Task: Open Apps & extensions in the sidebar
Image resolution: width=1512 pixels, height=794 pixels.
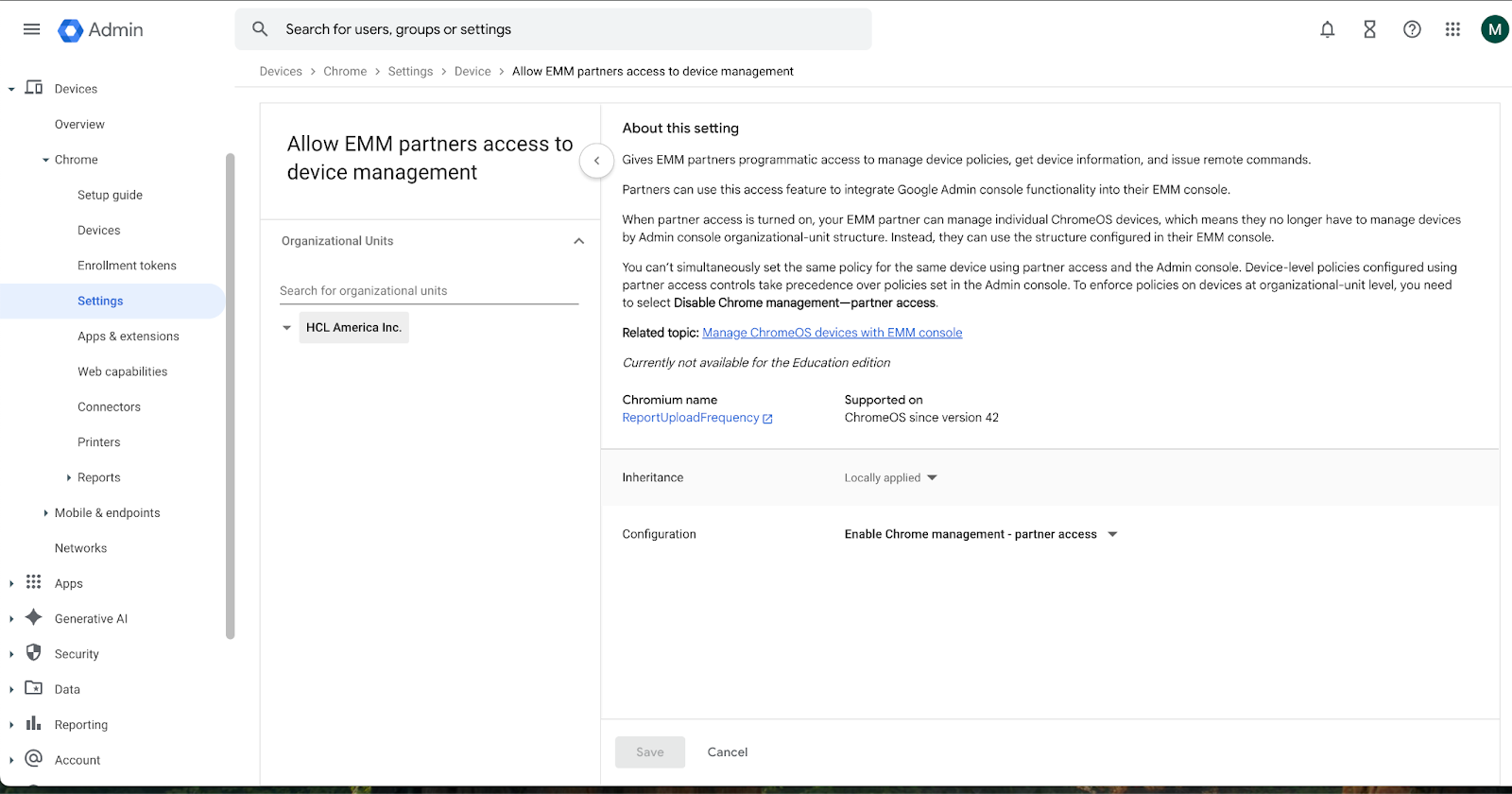Action: pyautogui.click(x=129, y=337)
